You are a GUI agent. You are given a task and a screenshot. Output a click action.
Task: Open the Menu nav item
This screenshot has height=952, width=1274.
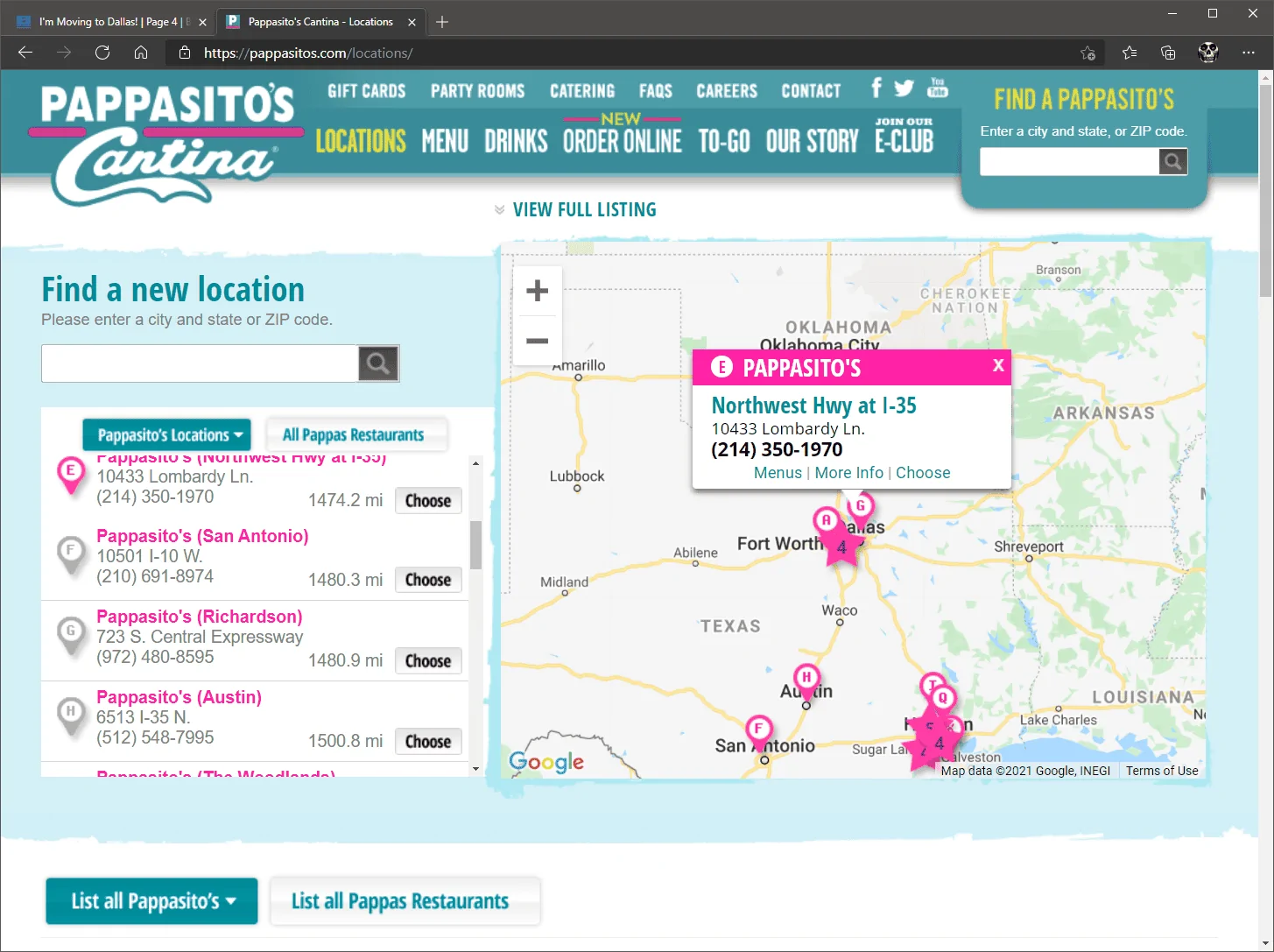pos(445,141)
